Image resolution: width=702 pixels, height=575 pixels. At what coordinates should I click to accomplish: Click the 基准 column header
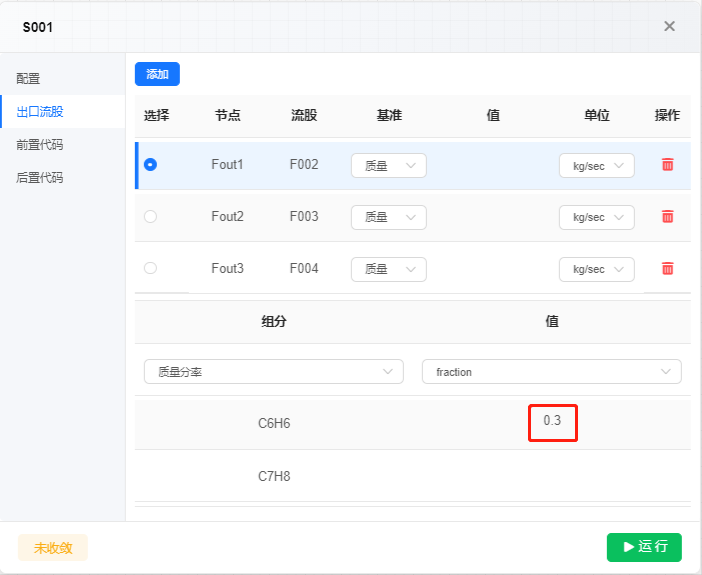(389, 116)
